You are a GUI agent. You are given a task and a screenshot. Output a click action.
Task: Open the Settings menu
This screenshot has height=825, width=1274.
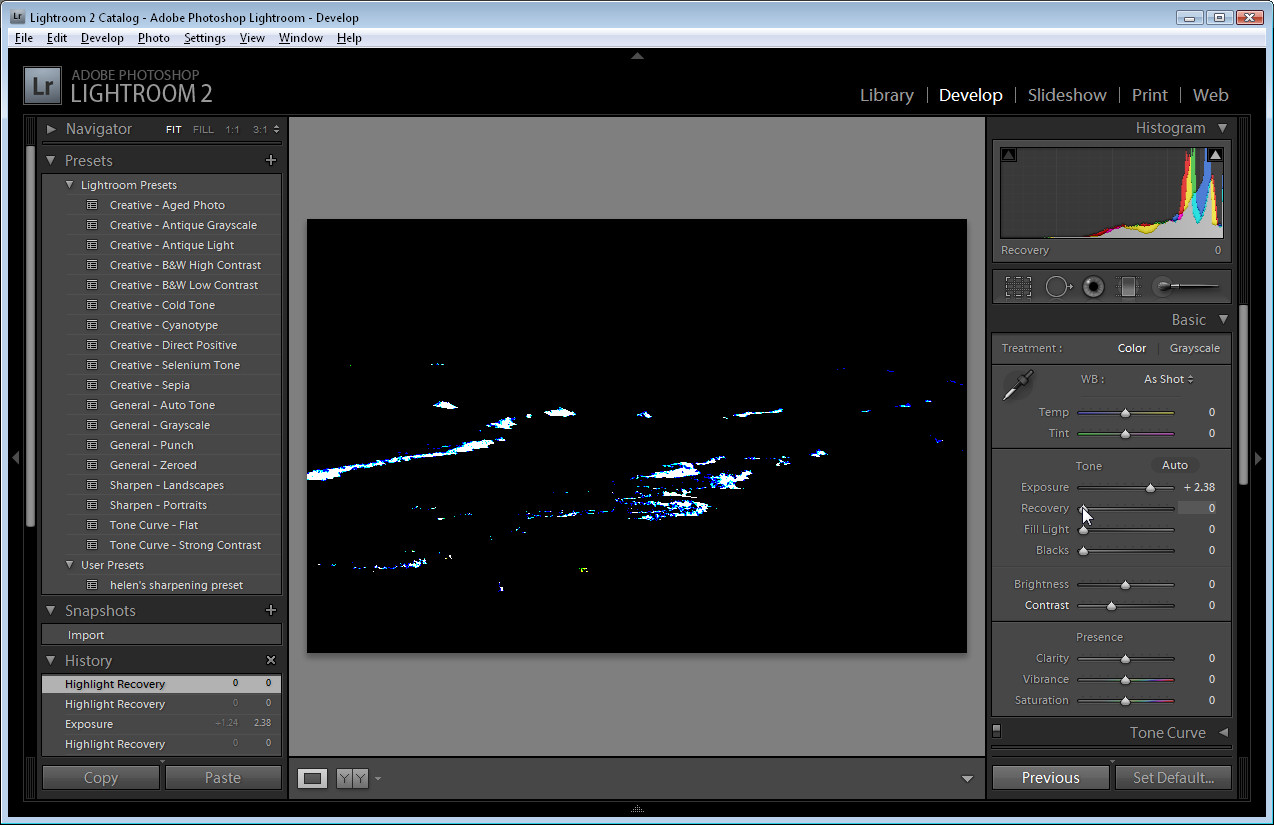coord(205,38)
